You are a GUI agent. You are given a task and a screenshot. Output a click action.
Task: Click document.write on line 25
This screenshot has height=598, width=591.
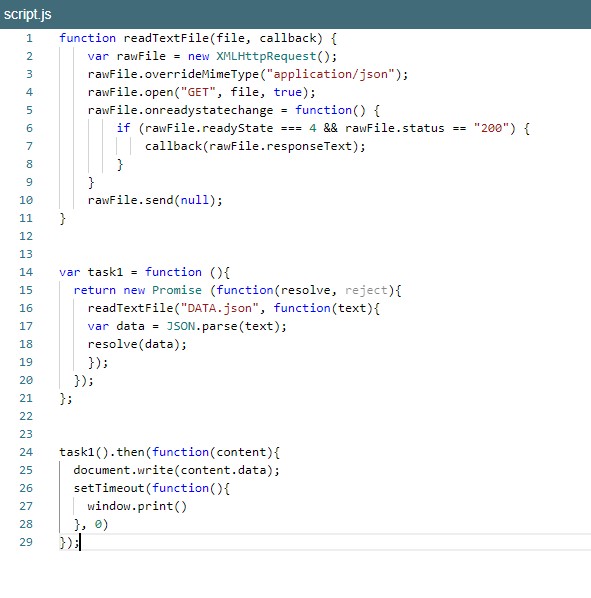[x=123, y=470]
